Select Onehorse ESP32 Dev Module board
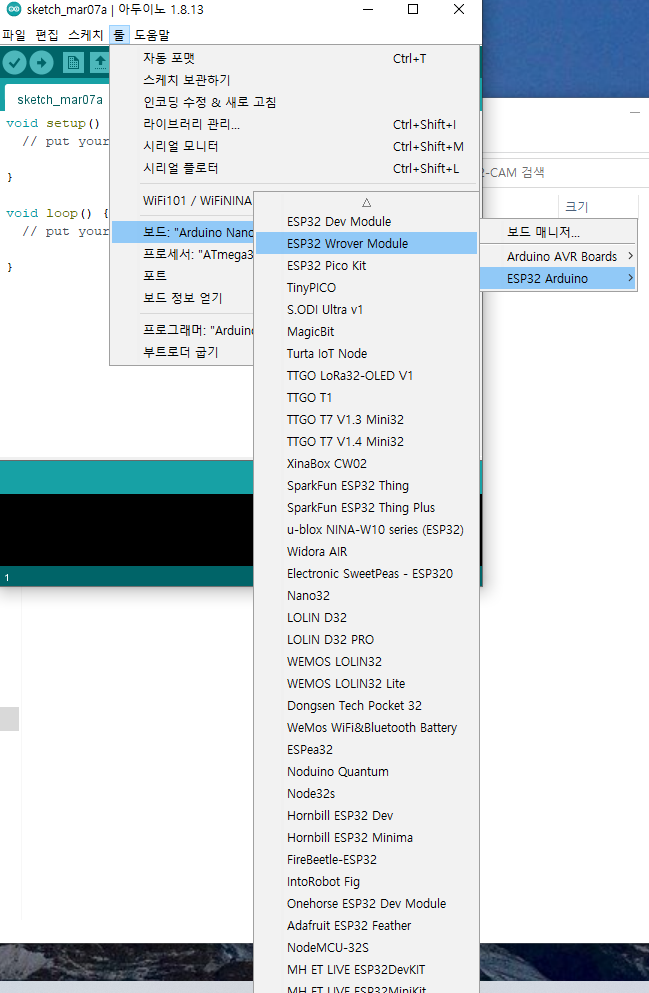The height and width of the screenshot is (993, 649). click(367, 904)
